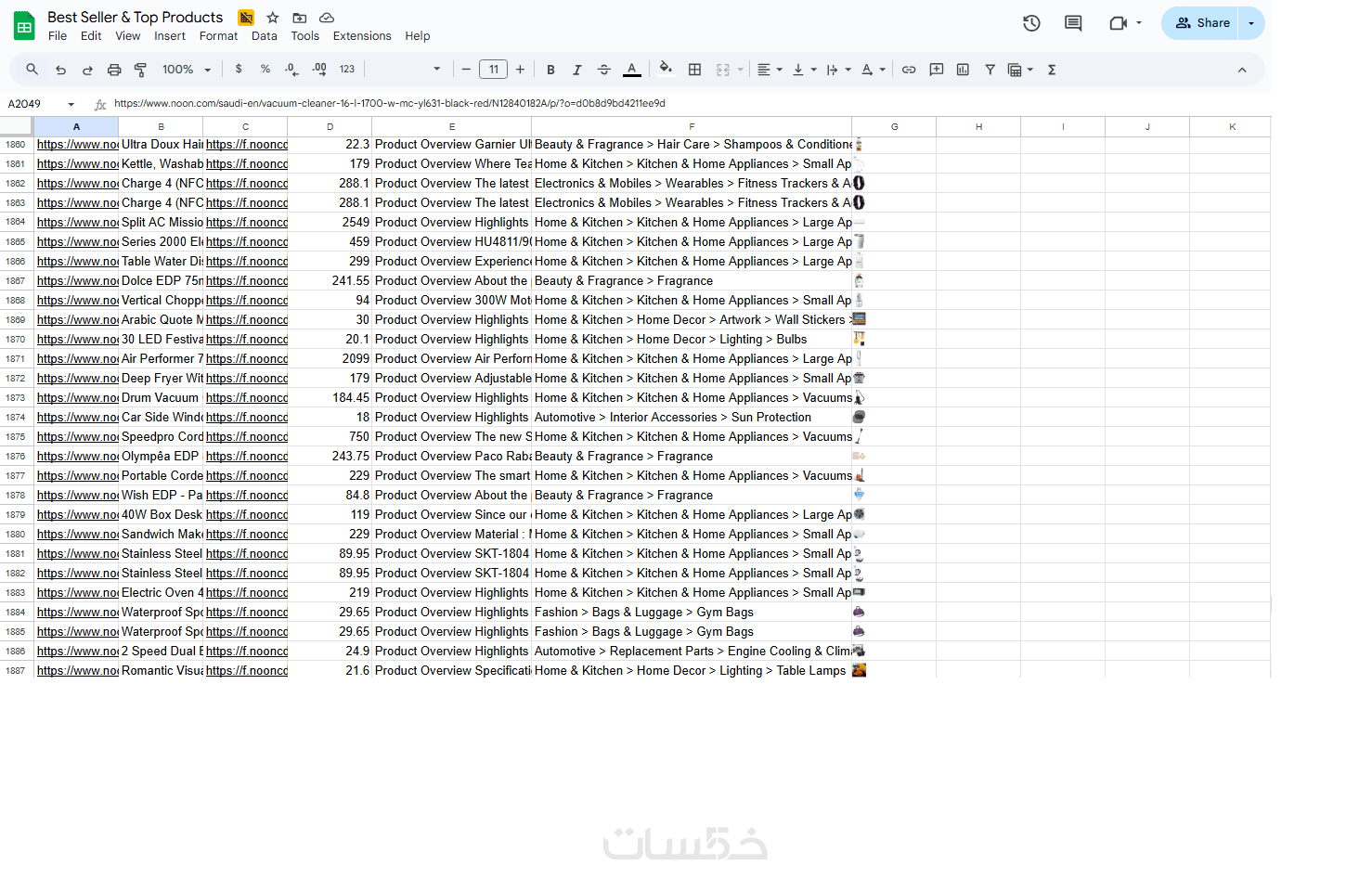Open the Insert menu
The width and height of the screenshot is (1372, 878).
(x=170, y=36)
